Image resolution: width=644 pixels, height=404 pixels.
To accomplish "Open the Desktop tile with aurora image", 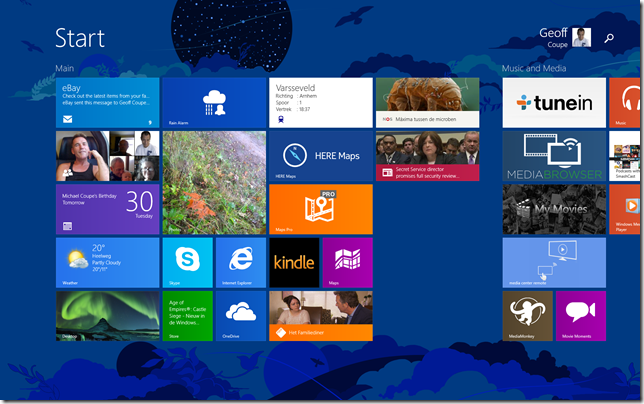I will [107, 316].
